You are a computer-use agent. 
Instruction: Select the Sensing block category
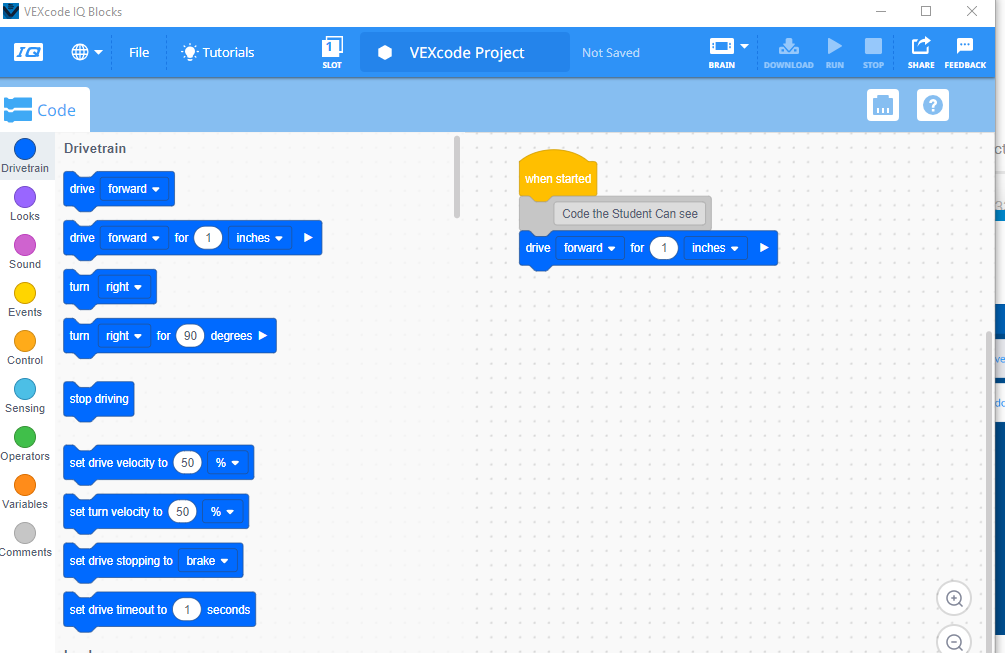click(x=25, y=389)
